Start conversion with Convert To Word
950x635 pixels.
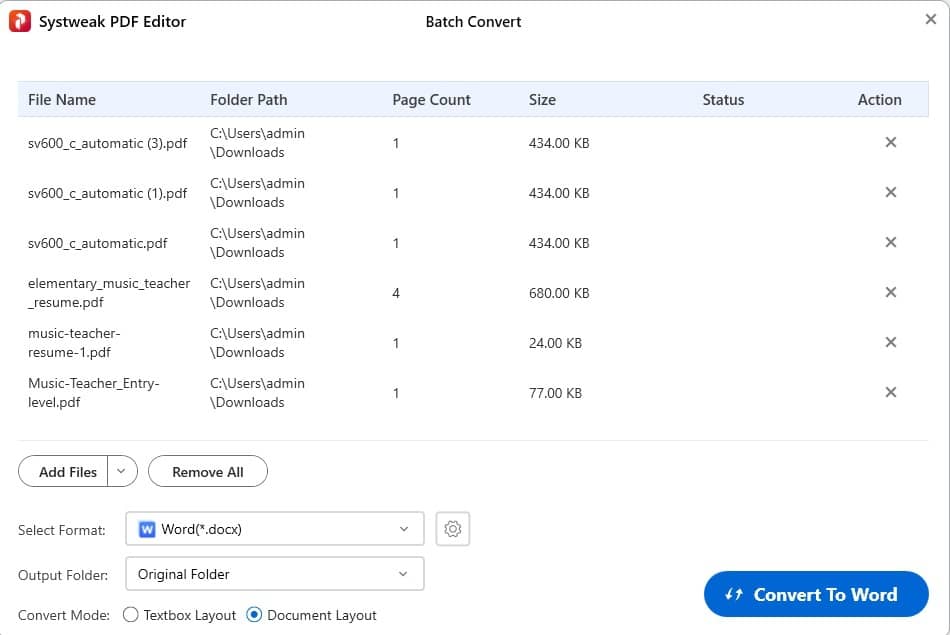point(815,594)
